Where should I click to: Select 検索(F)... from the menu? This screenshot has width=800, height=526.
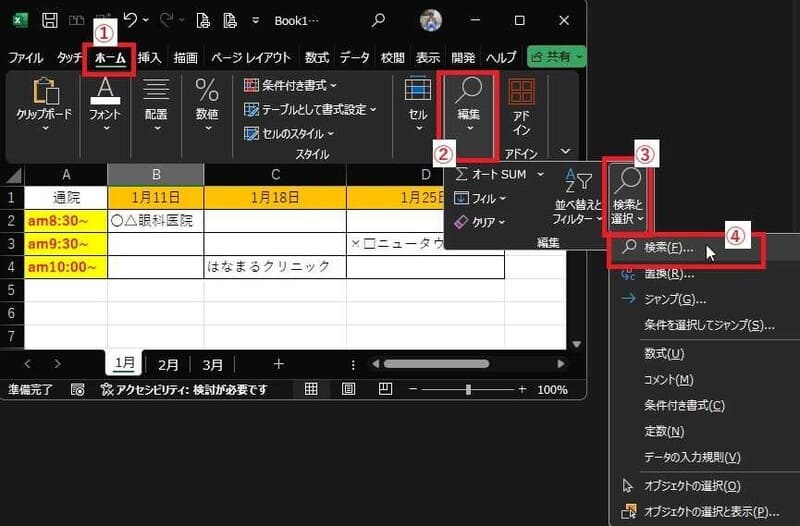coord(669,248)
